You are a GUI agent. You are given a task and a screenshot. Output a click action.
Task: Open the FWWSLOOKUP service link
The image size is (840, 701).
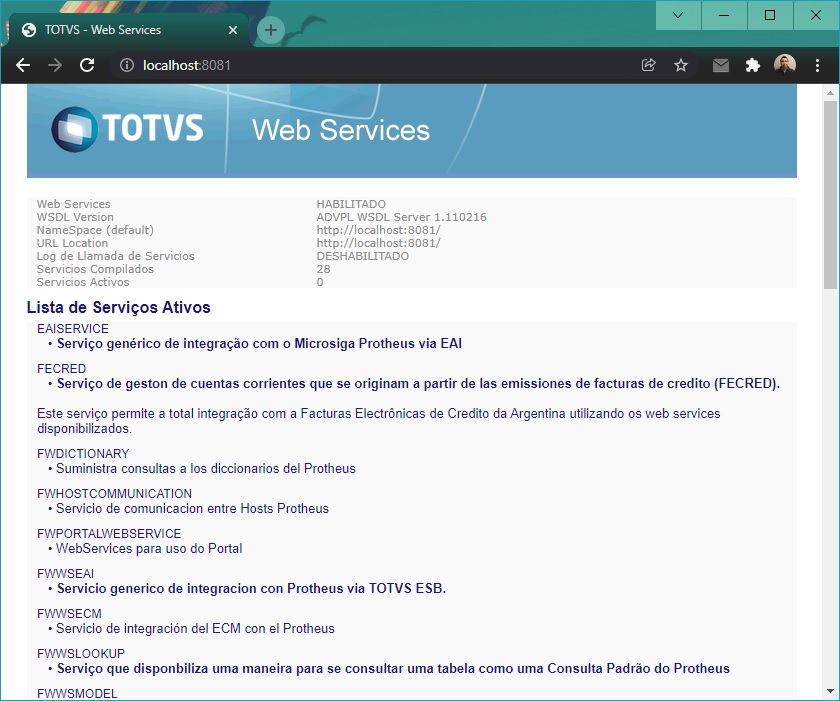(81, 653)
